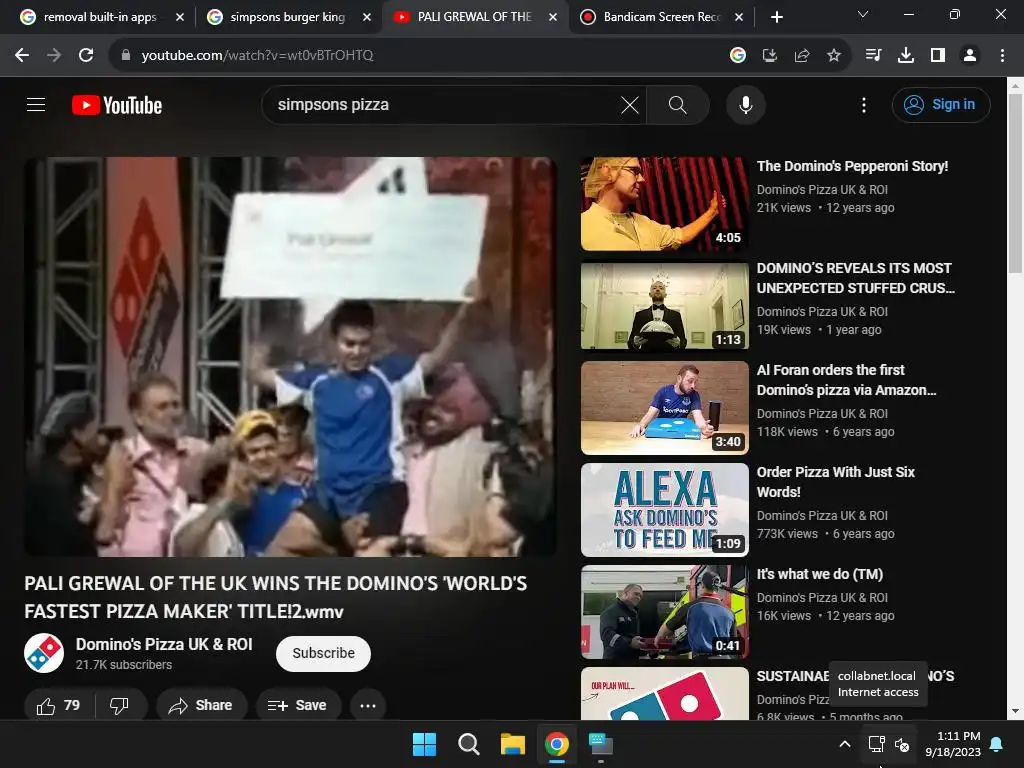Click the muted volume tray icon
The width and height of the screenshot is (1024, 768).
point(902,744)
